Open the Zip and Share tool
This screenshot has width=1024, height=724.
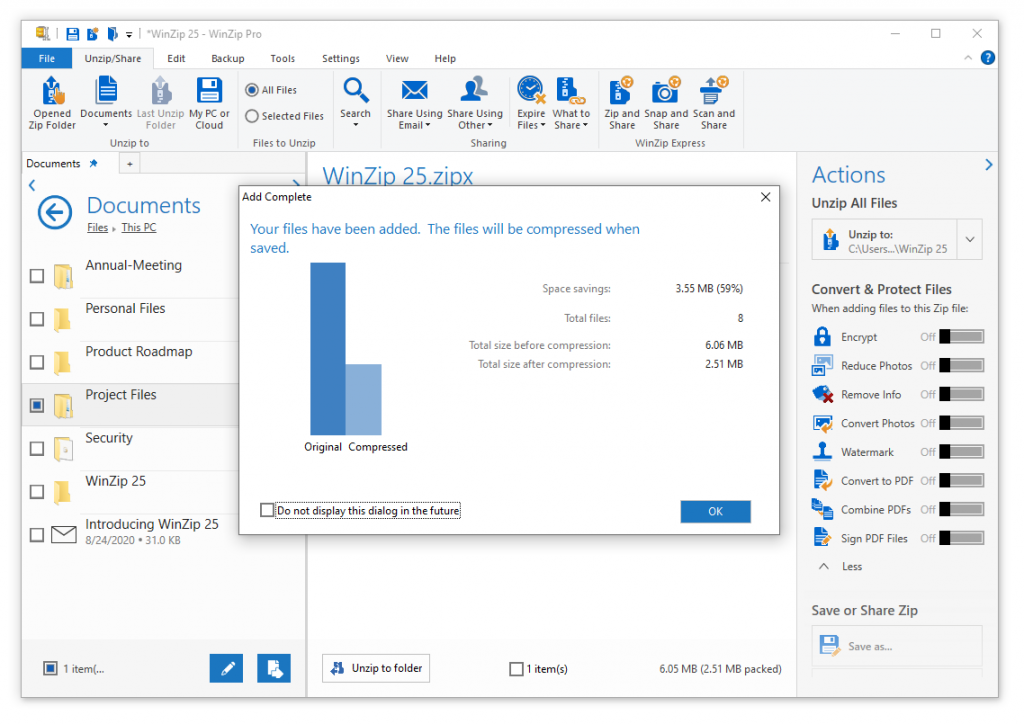(621, 100)
